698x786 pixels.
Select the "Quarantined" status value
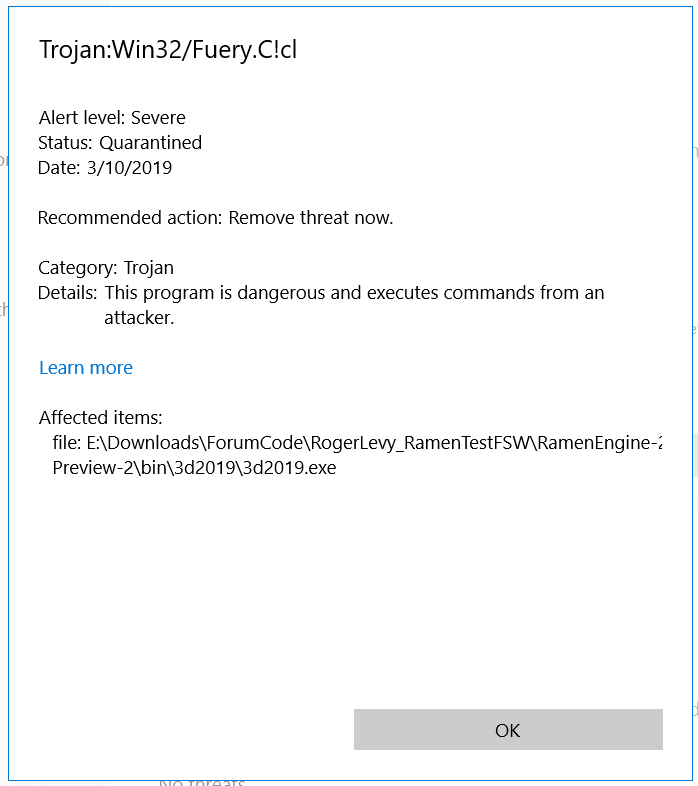coord(150,143)
